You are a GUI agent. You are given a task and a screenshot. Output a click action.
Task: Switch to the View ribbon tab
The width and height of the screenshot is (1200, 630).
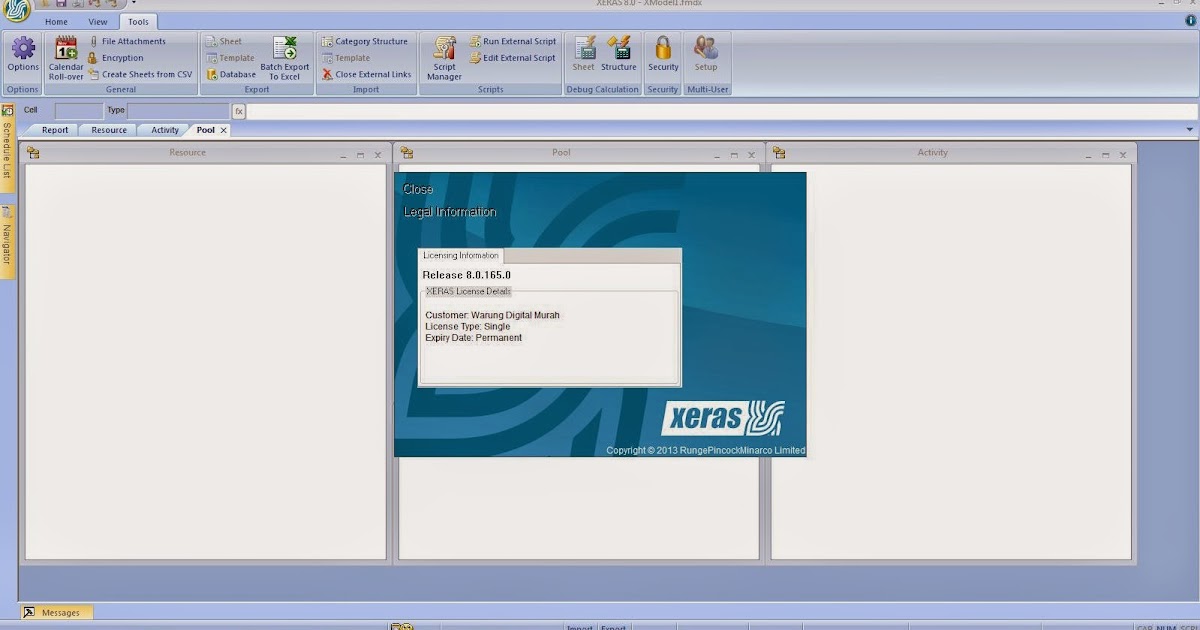pos(98,21)
